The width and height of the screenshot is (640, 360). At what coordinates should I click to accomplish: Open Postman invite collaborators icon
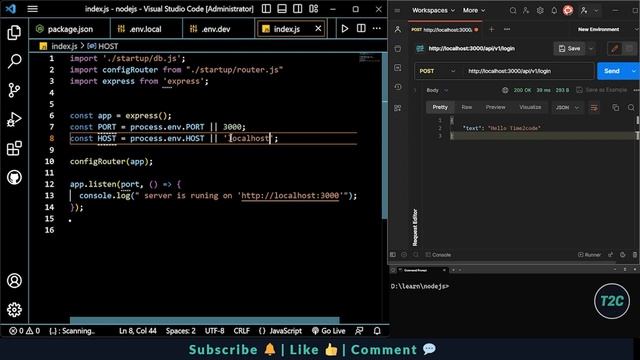[526, 11]
